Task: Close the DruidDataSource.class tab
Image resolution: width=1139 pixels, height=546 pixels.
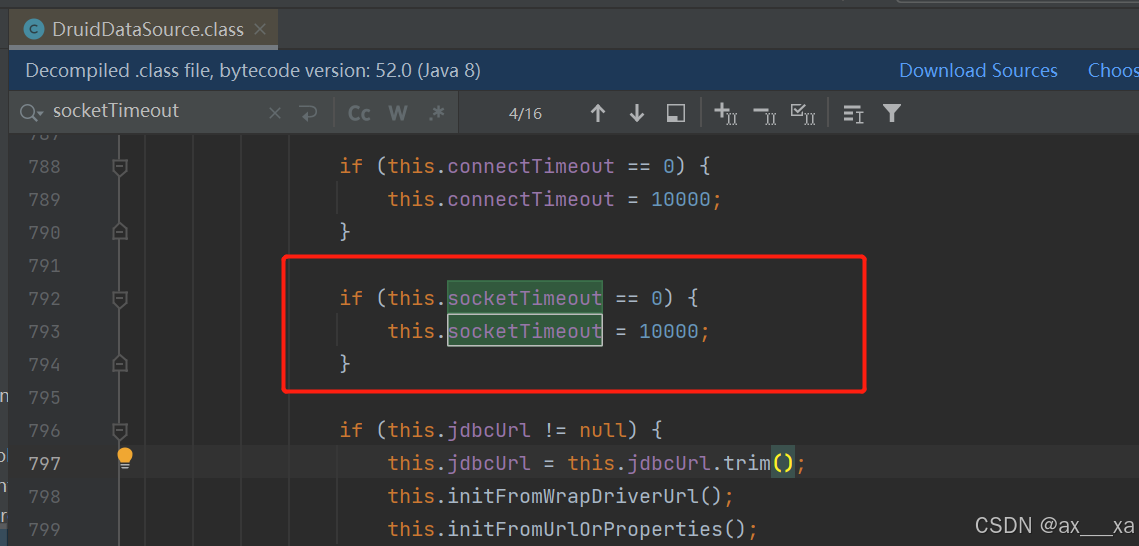Action: click(x=260, y=30)
